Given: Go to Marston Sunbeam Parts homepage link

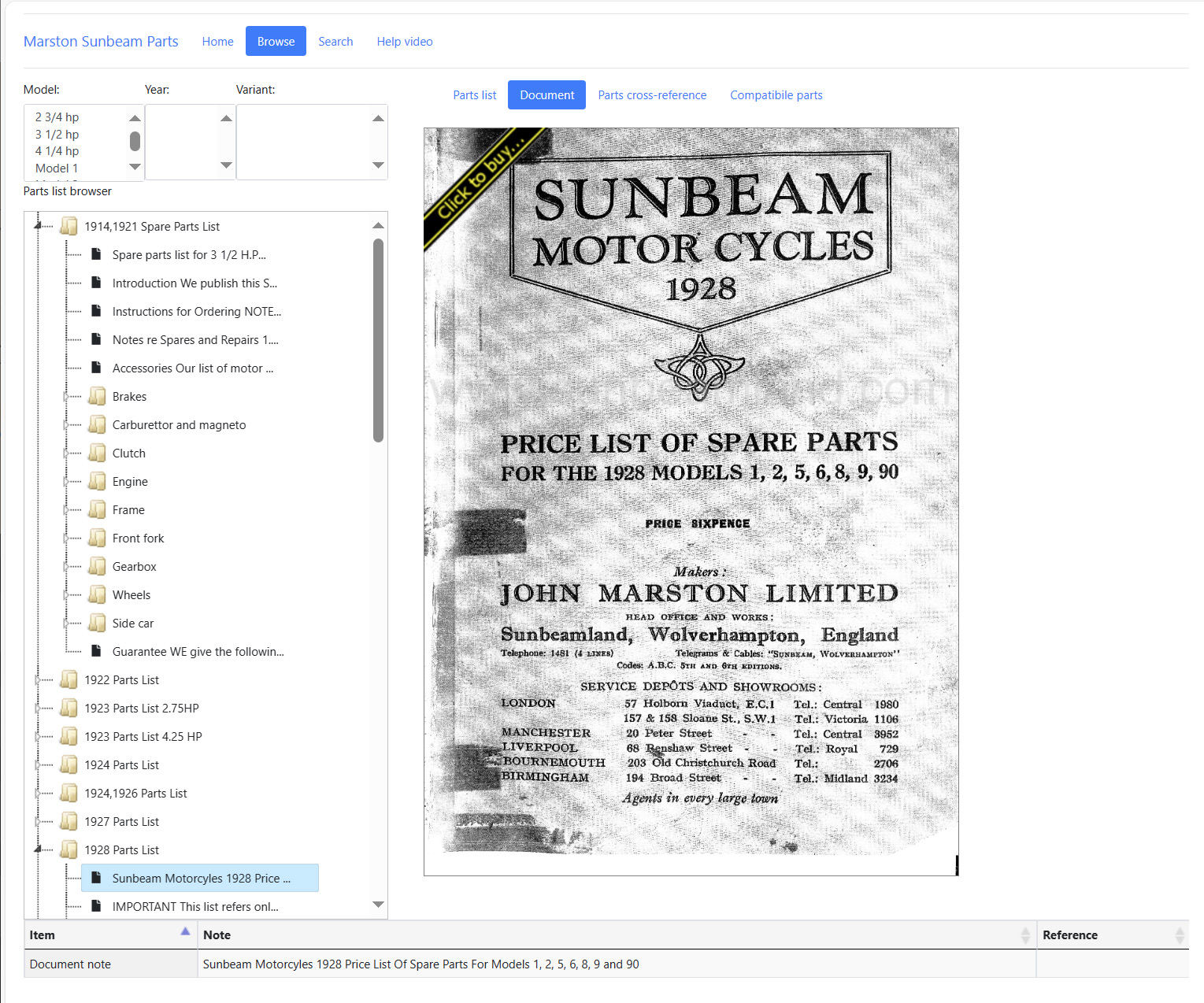Looking at the screenshot, I should pos(101,42).
